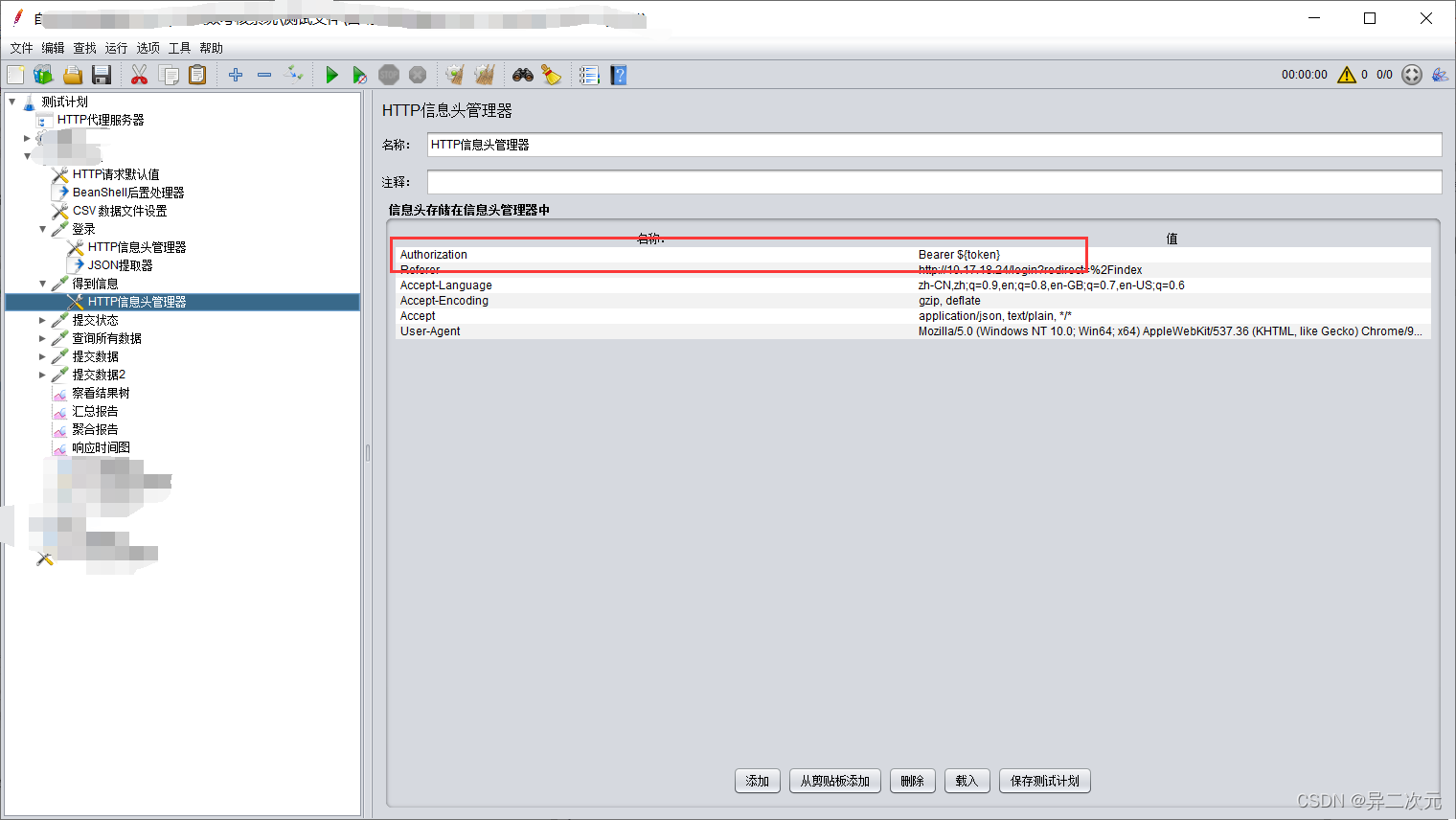Focus the 名称 input field
The height and width of the screenshot is (820, 1456).
[x=934, y=145]
